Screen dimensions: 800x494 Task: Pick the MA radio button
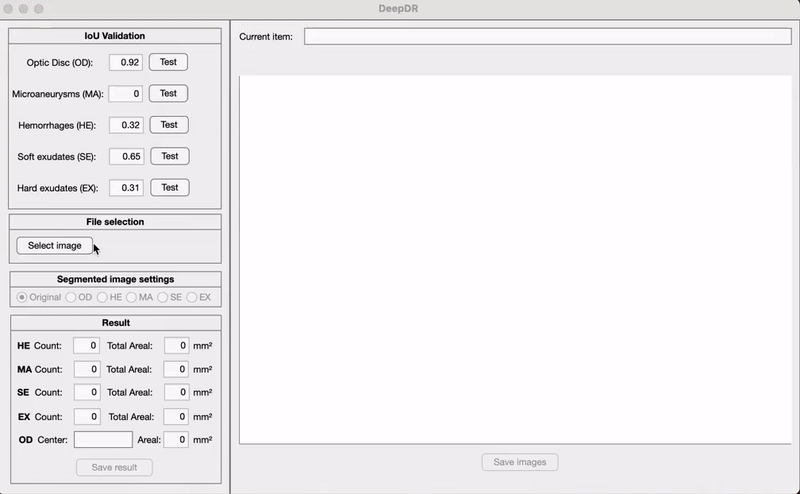pos(132,297)
